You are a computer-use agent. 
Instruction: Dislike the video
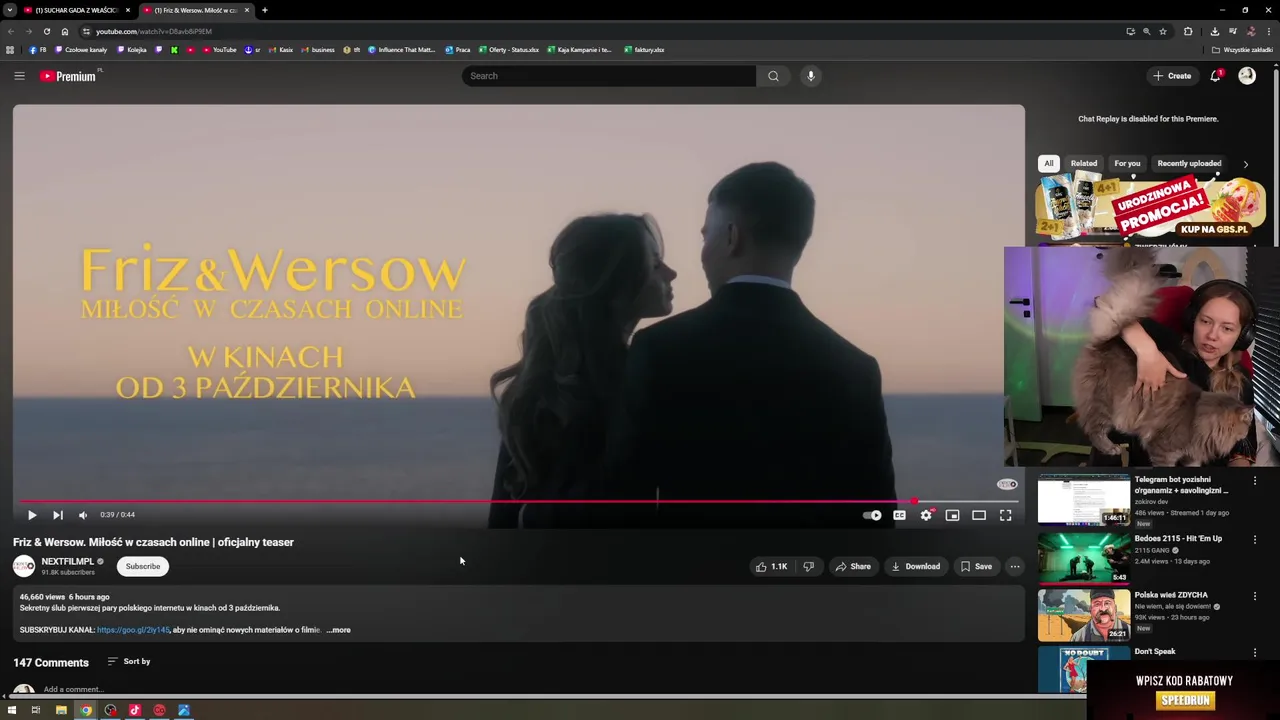coord(808,566)
